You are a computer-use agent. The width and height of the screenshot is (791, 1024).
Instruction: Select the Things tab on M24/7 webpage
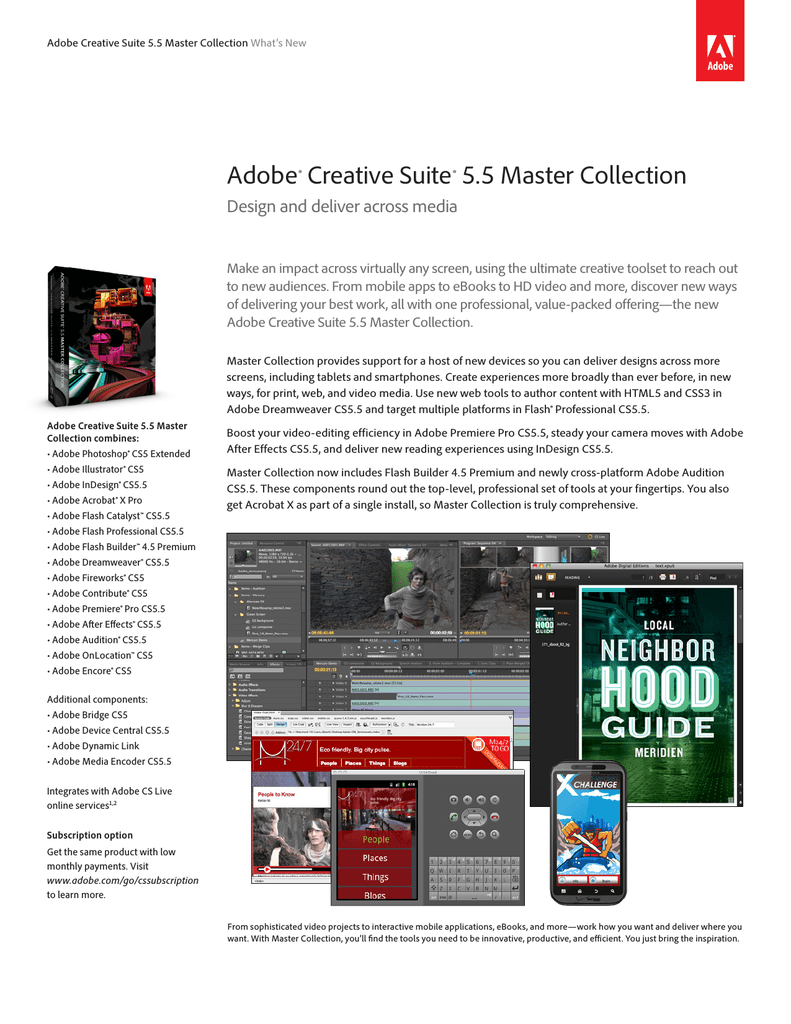click(377, 763)
